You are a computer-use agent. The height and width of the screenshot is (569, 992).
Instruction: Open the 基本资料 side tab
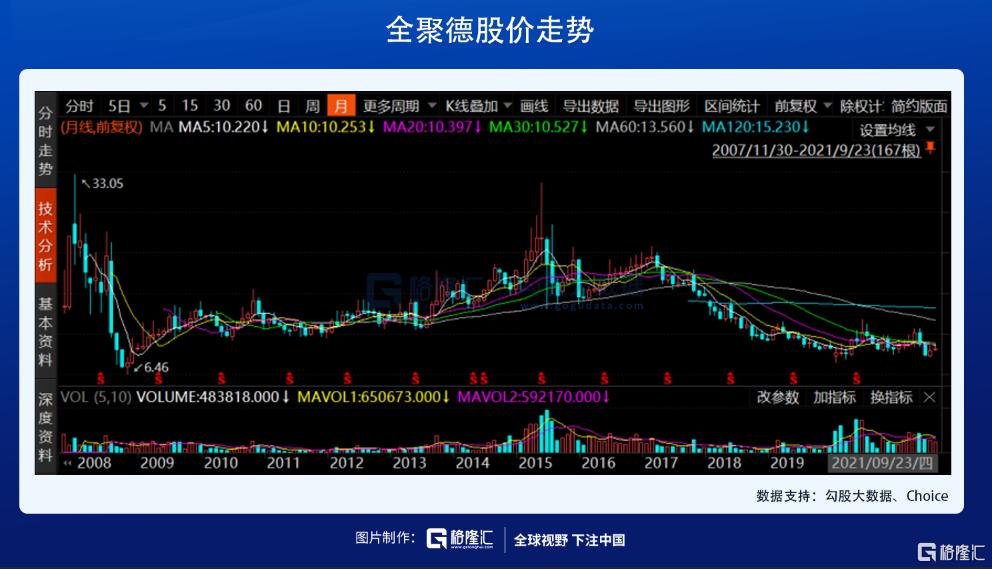[x=46, y=331]
